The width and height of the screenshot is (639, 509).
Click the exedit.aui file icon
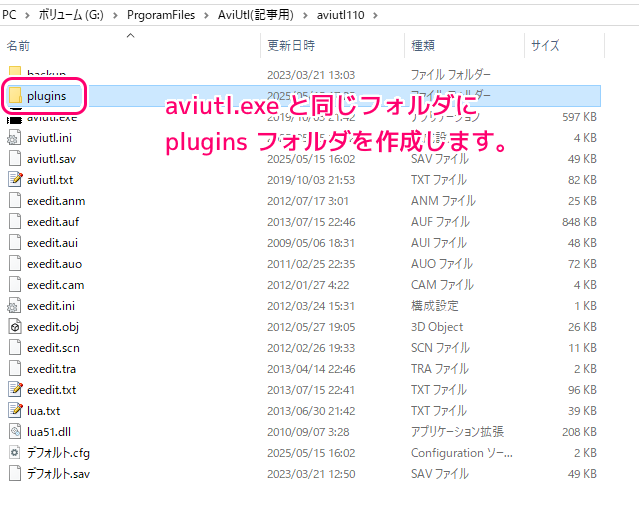coord(15,243)
